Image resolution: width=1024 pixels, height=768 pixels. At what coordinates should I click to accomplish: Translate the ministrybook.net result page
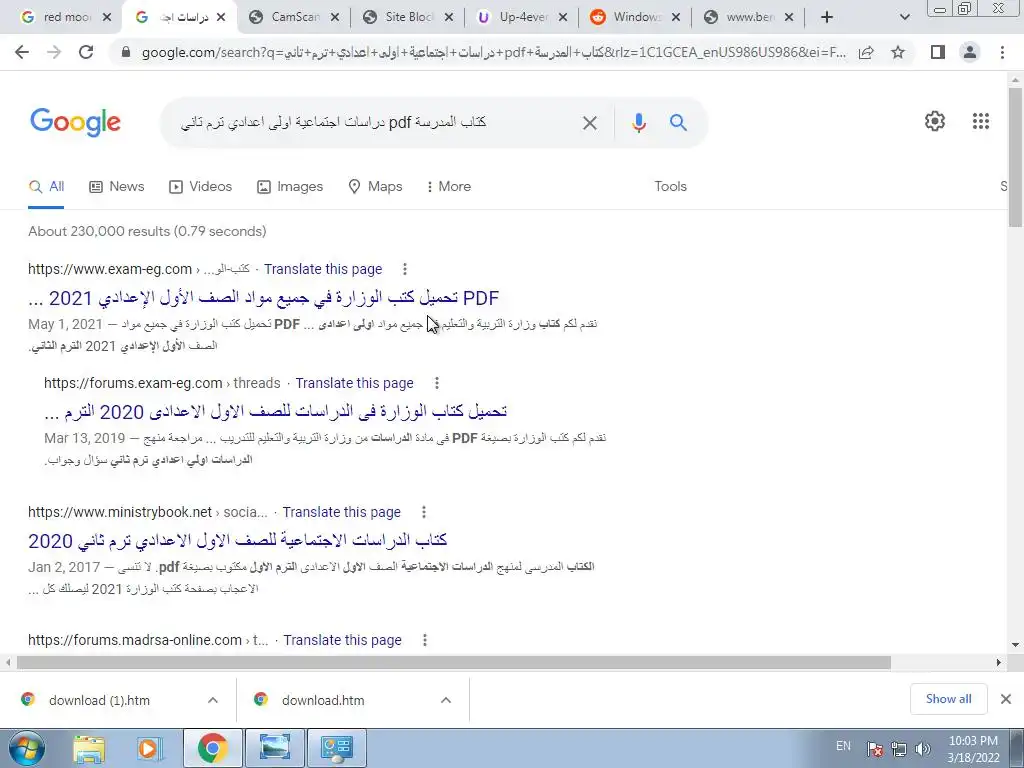(x=342, y=512)
